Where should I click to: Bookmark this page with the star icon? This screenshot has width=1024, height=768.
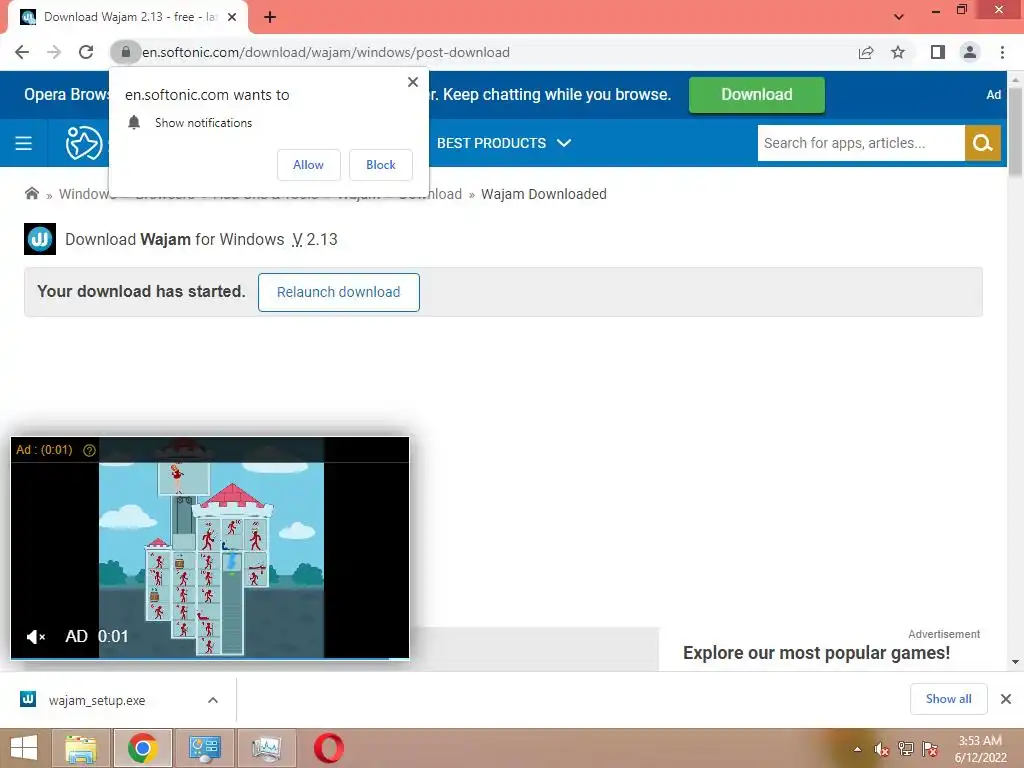click(898, 52)
